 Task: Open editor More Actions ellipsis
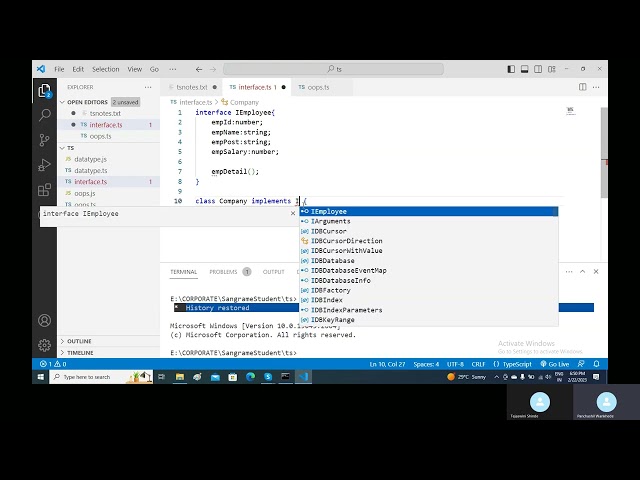[596, 87]
